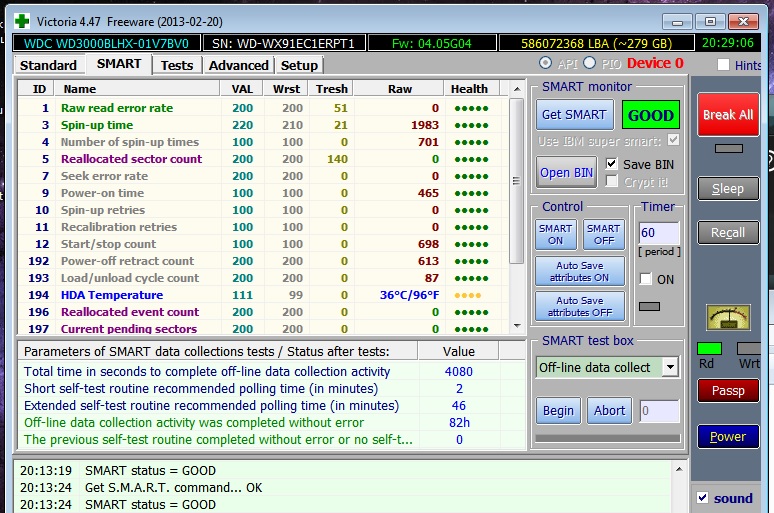The height and width of the screenshot is (513, 774).
Task: Click the green cross Victoria app icon
Action: (22, 20)
